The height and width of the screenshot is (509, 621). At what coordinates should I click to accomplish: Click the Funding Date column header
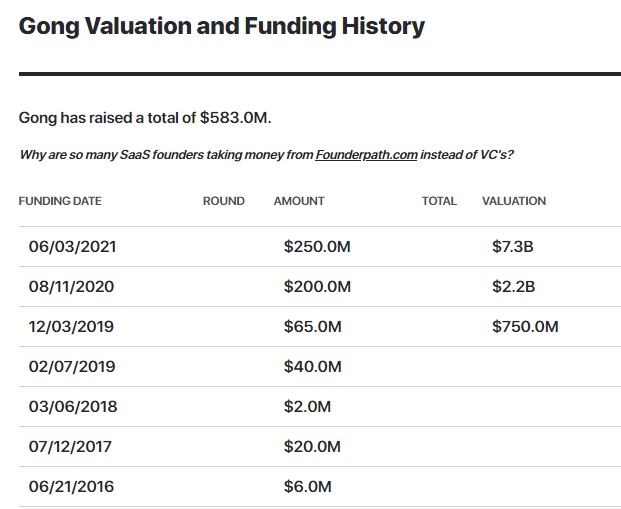tap(60, 201)
